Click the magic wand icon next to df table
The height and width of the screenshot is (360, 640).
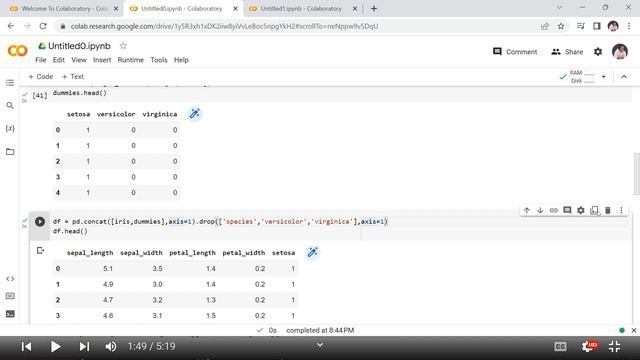pos(313,253)
